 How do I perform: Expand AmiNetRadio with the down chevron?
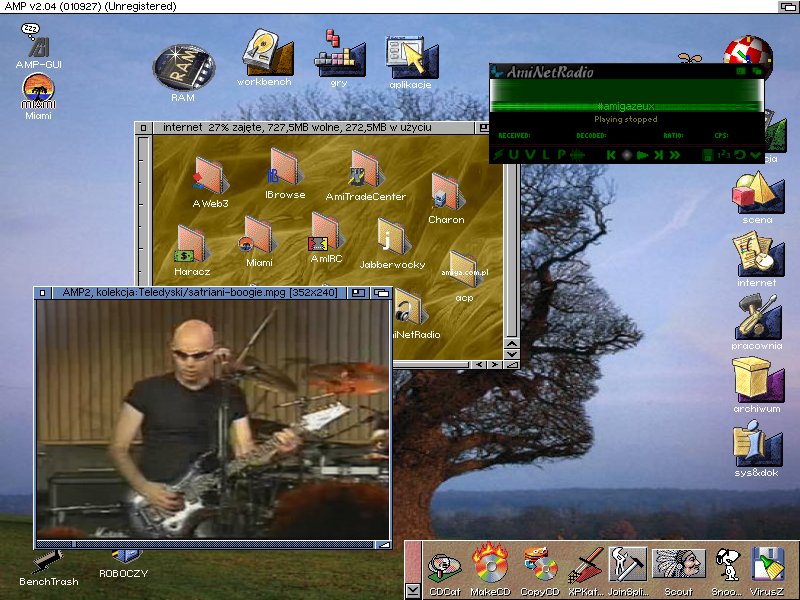point(756,155)
